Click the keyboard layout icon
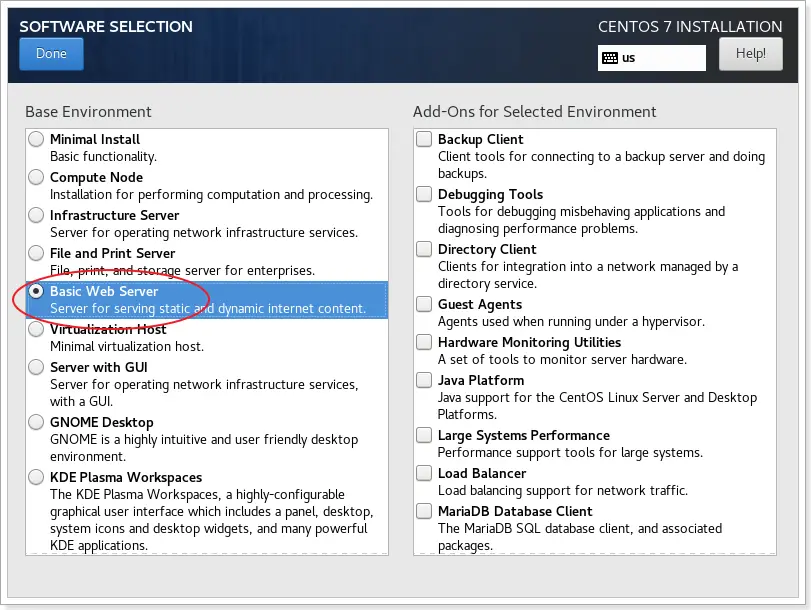Viewport: 811px width, 610px height. coord(609,58)
